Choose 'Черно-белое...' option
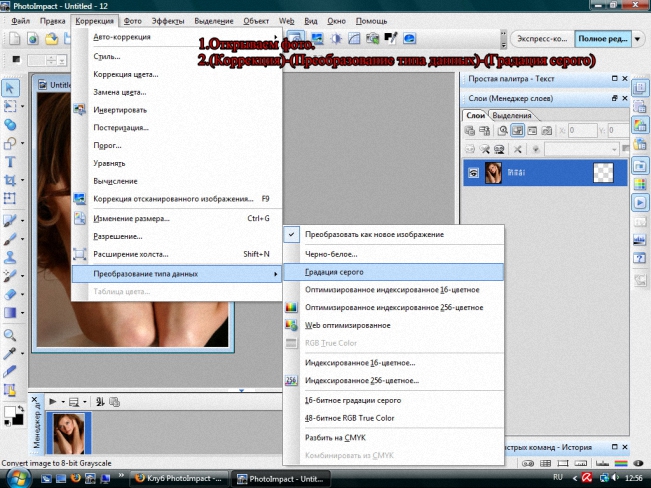Viewport: 651px width, 488px height. pyautogui.click(x=393, y=254)
